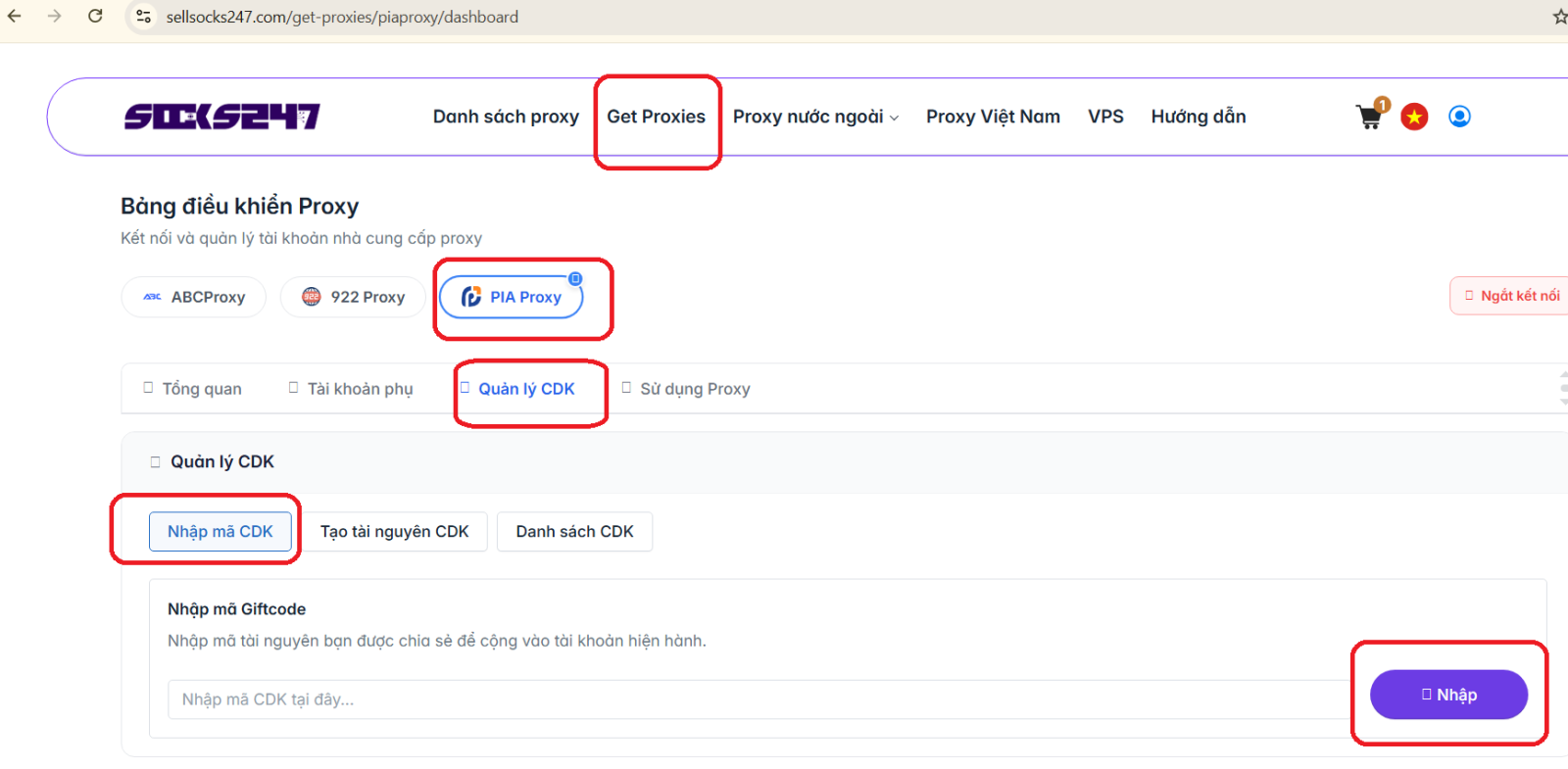Open the Get Proxies menu item
This screenshot has width=1568, height=769.
[x=656, y=117]
